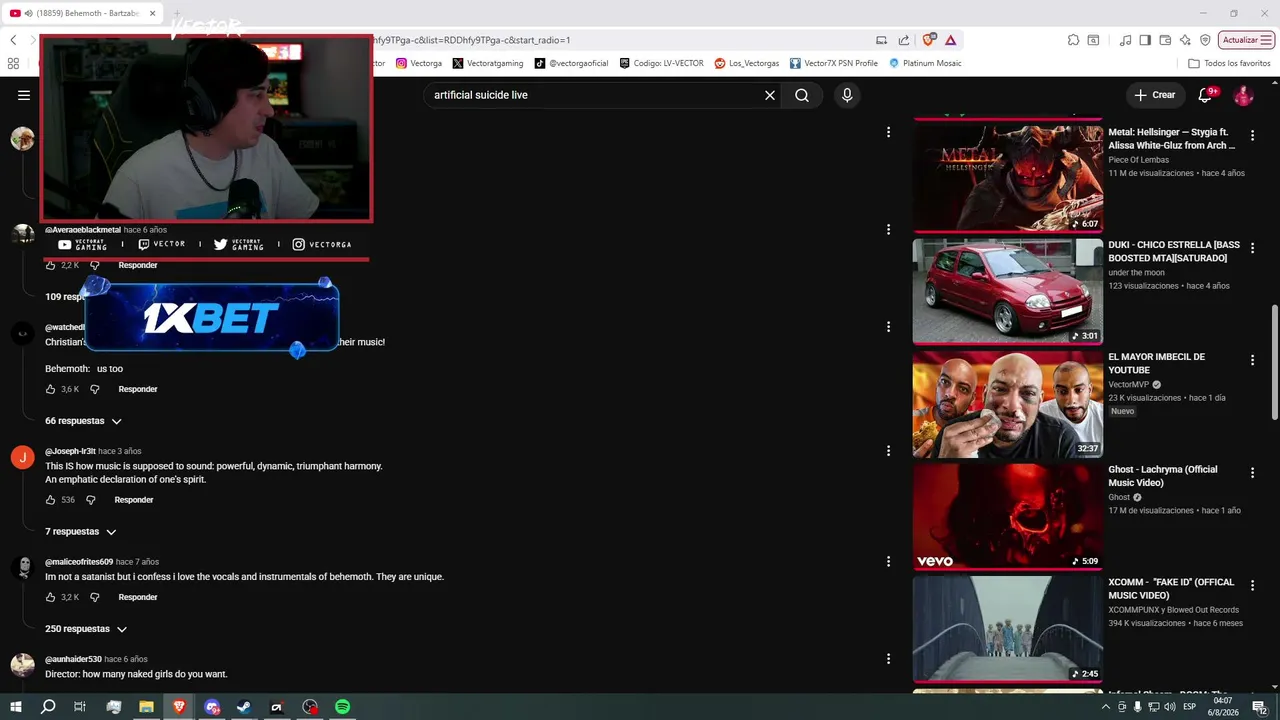Click the magnifier search button
The height and width of the screenshot is (720, 1280).
pyautogui.click(x=802, y=95)
